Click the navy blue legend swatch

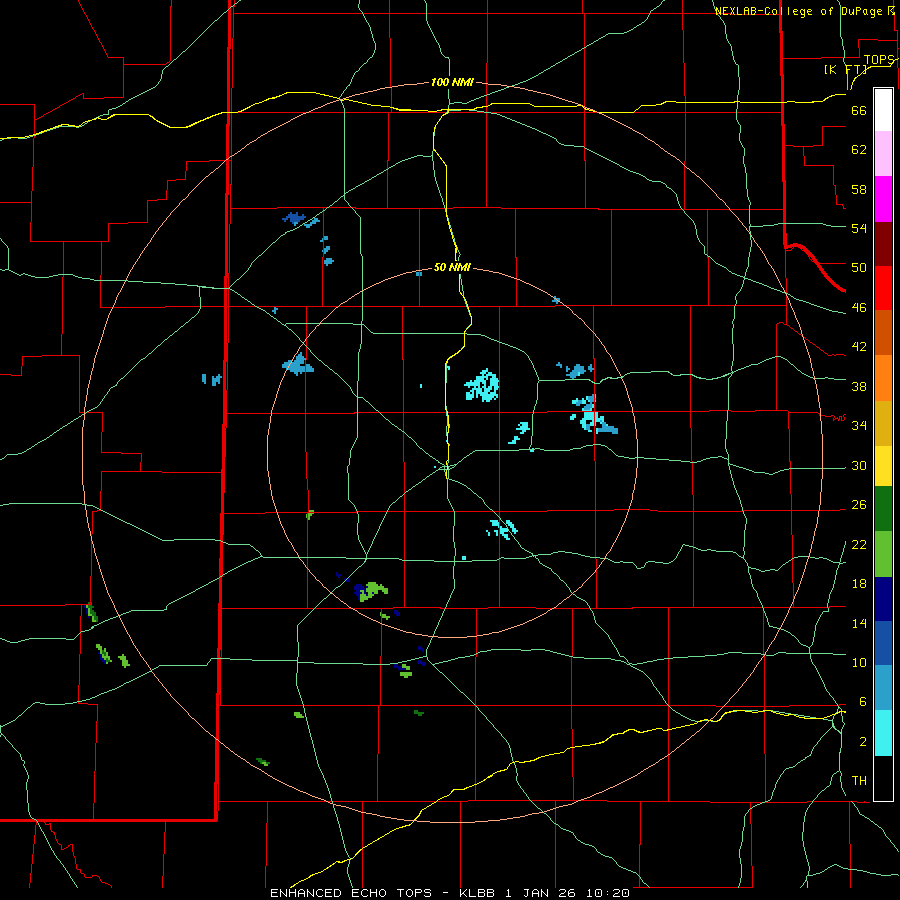click(883, 599)
